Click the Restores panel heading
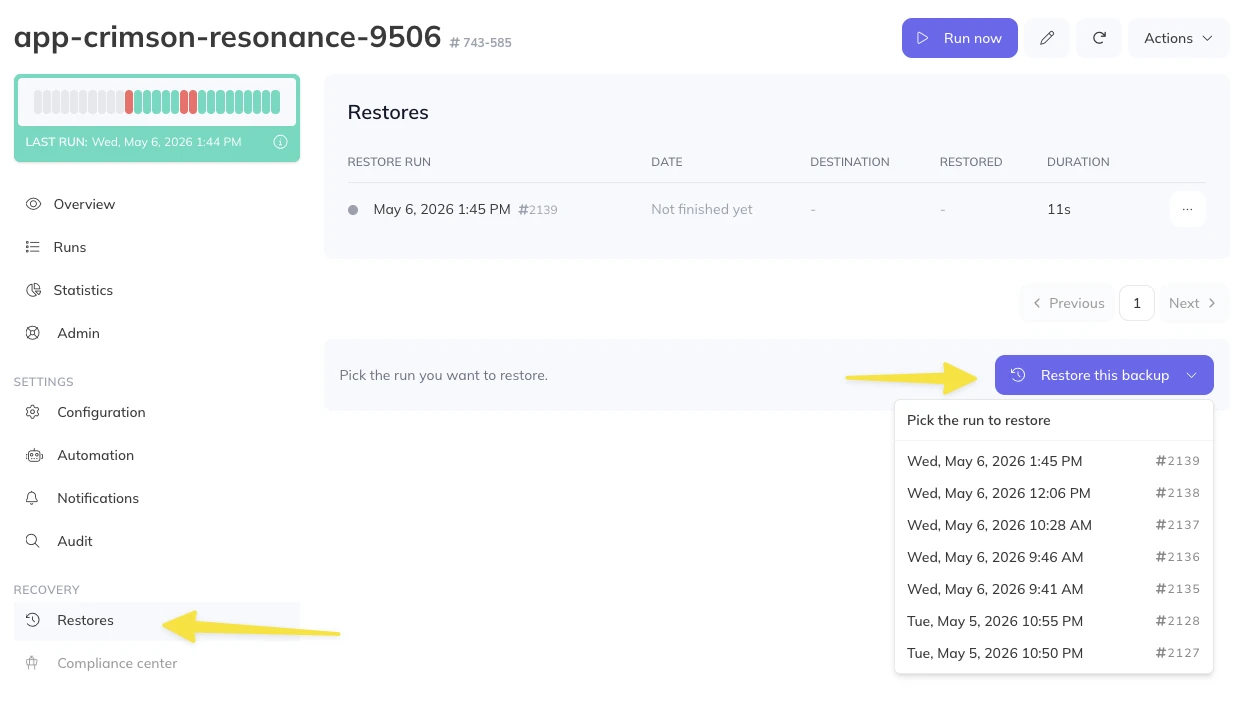1246x713 pixels. click(388, 112)
